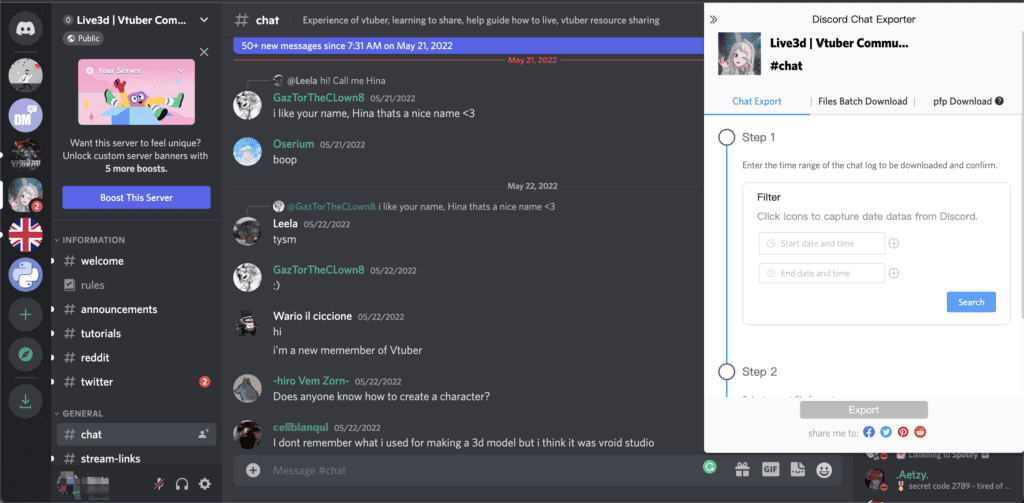This screenshot has height=503, width=1024.
Task: Click create invite icon on chat channel
Action: click(x=203, y=434)
